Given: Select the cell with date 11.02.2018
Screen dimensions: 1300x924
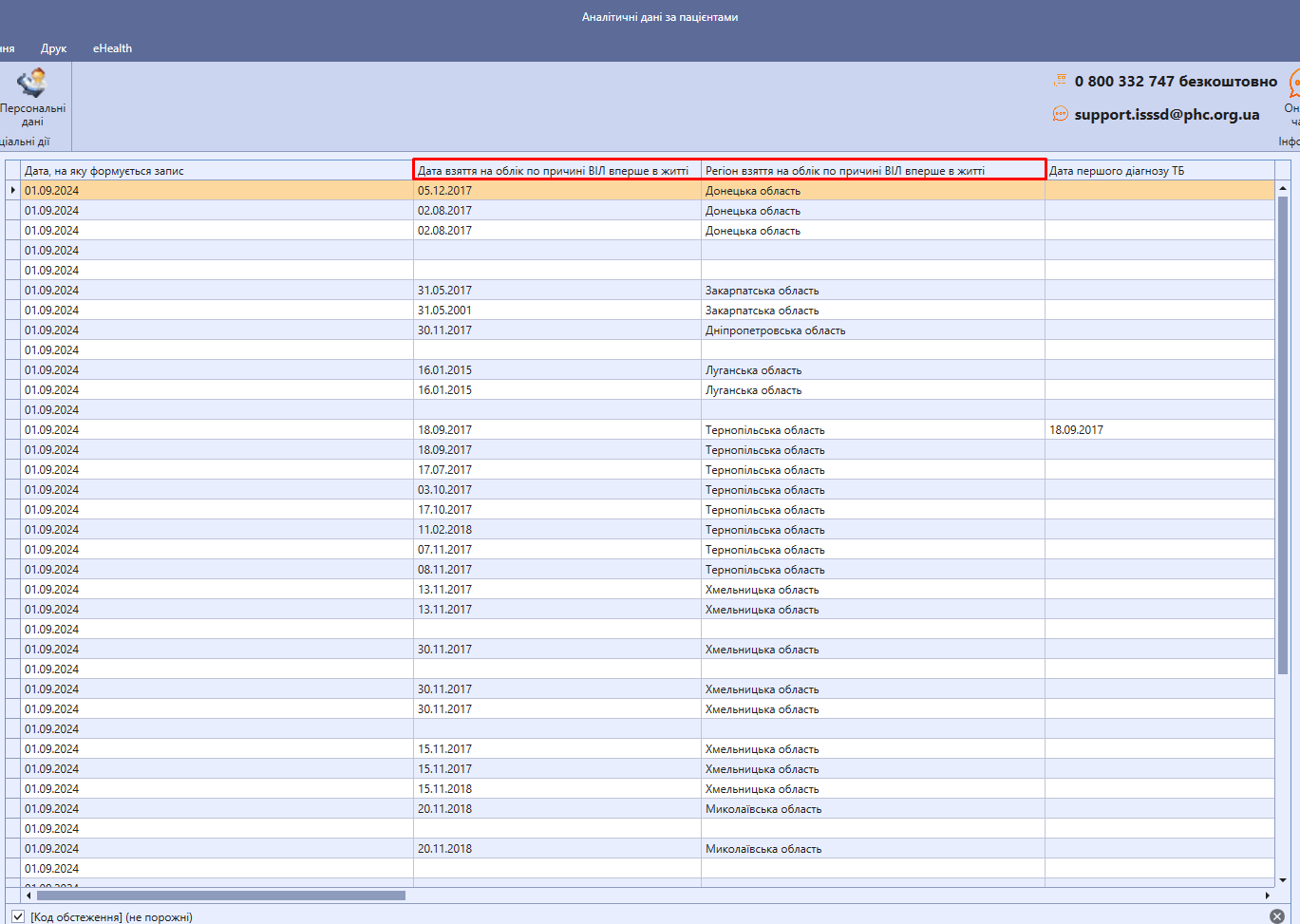Looking at the screenshot, I should tap(557, 530).
